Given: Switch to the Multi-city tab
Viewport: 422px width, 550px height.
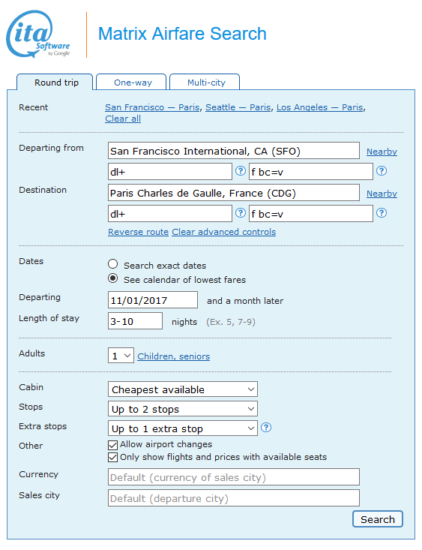Looking at the screenshot, I should point(205,82).
